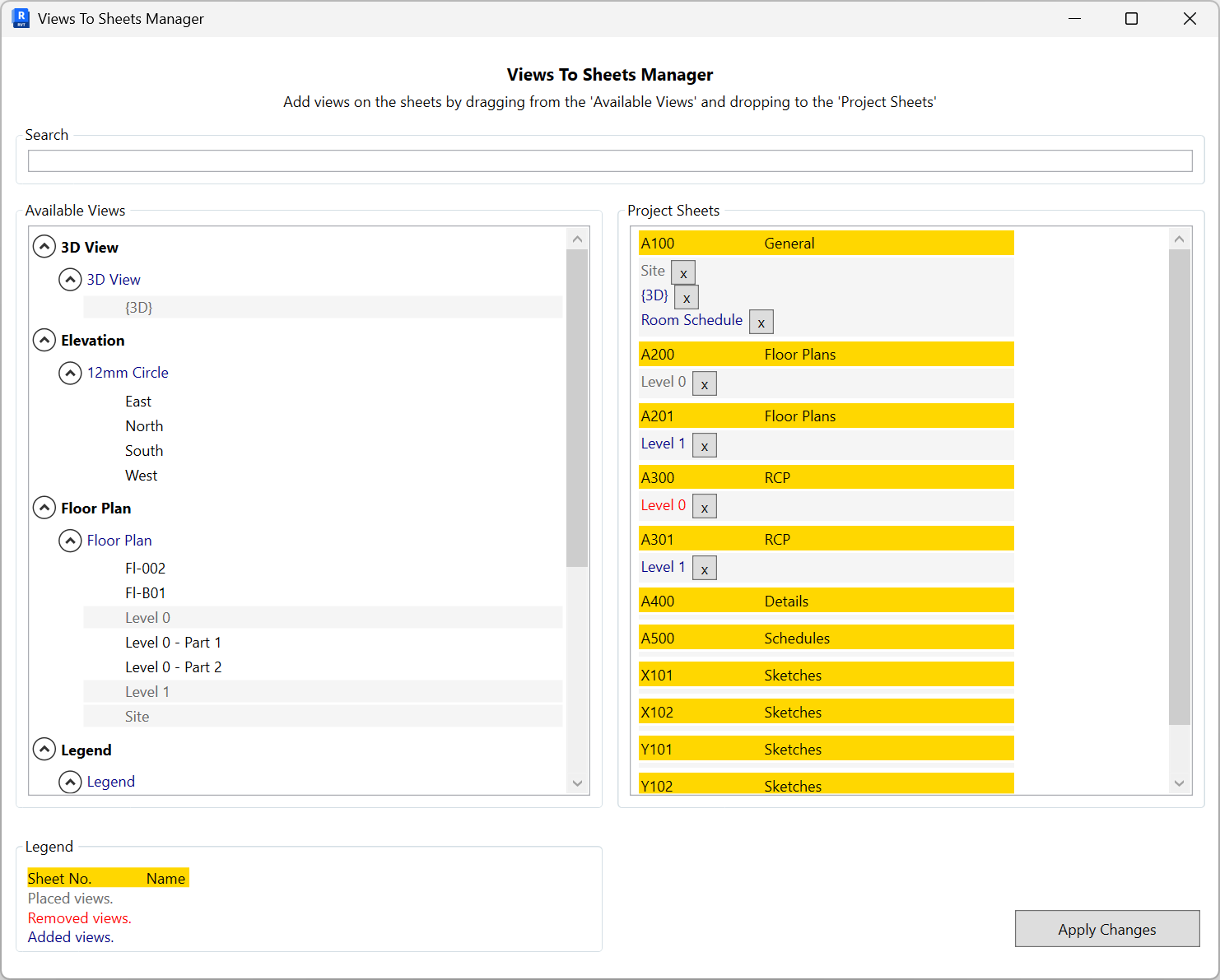Remove Level 0 from sheet A200
Viewport: 1220px width, 980px height.
point(704,383)
